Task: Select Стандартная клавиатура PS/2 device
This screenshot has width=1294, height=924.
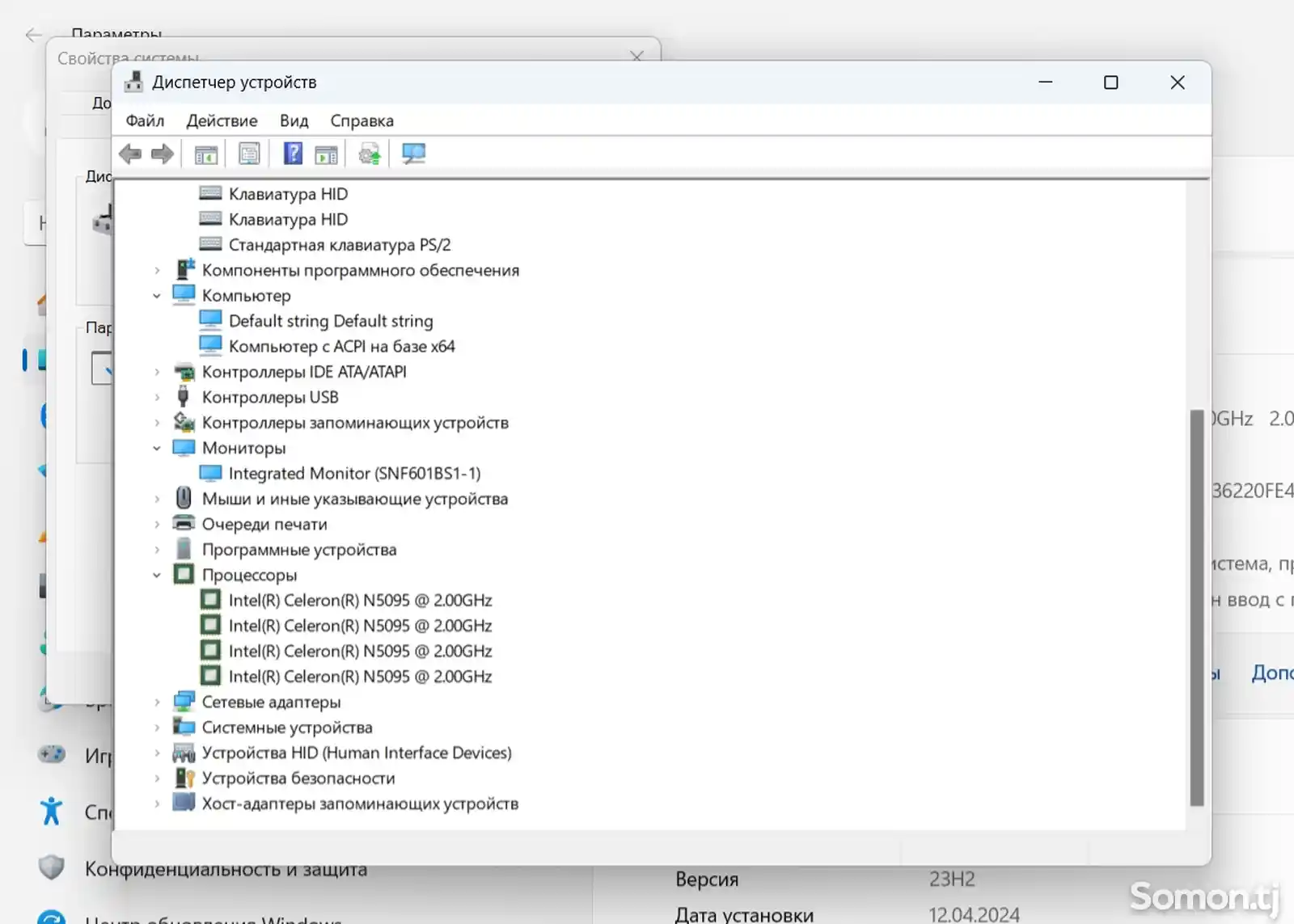Action: pos(339,245)
